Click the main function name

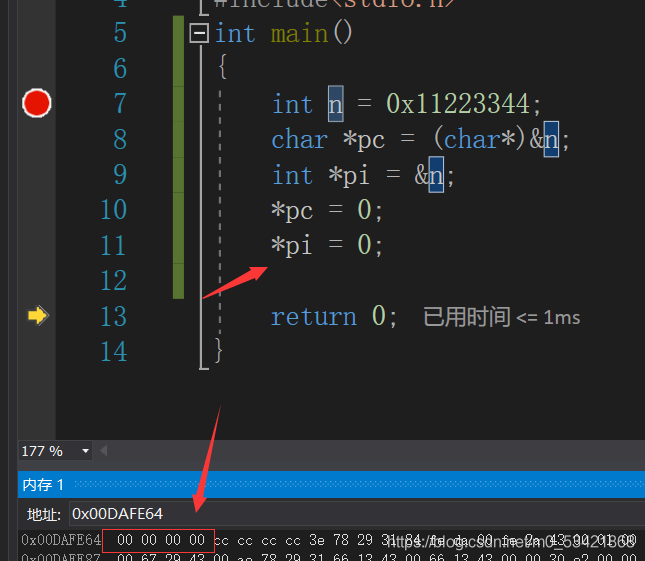pos(299,33)
